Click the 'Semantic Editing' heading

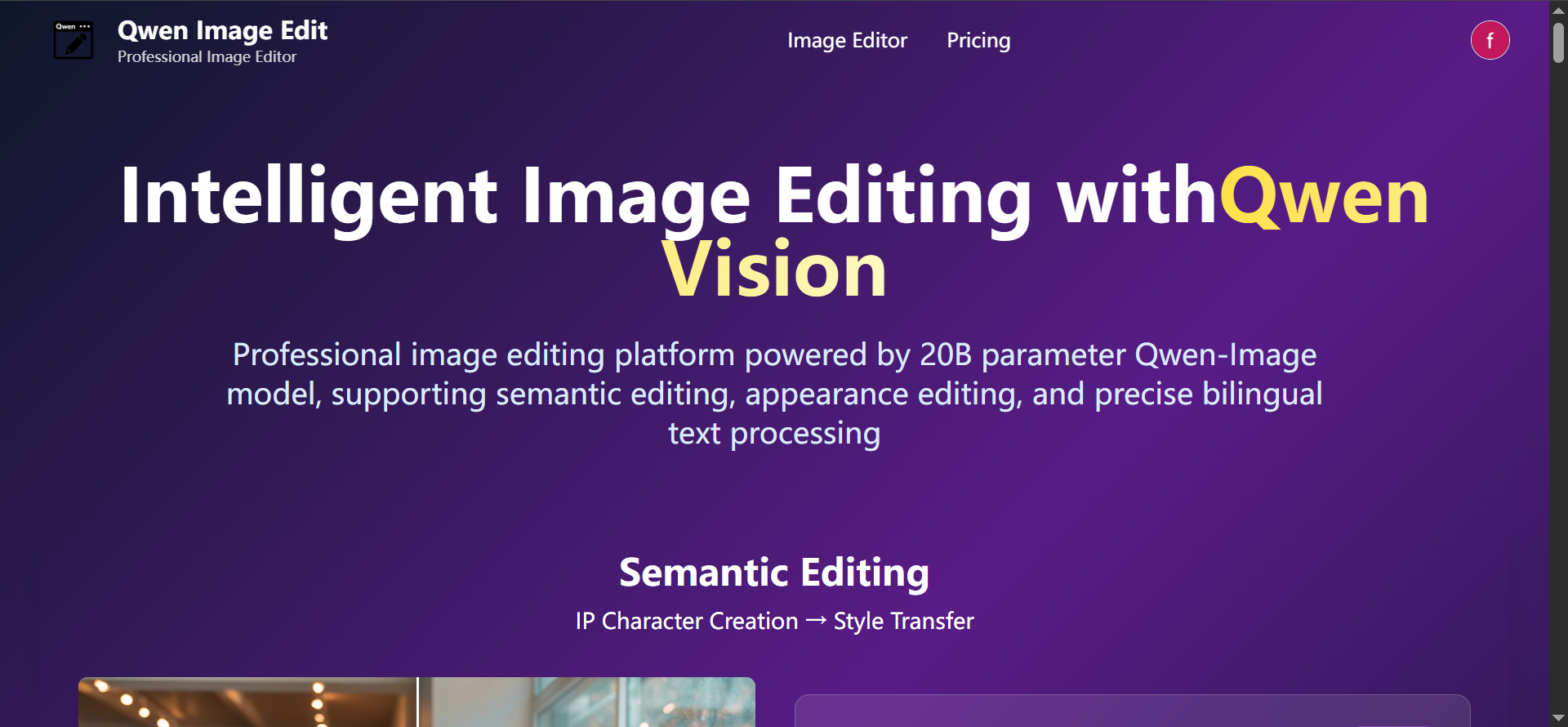(774, 572)
